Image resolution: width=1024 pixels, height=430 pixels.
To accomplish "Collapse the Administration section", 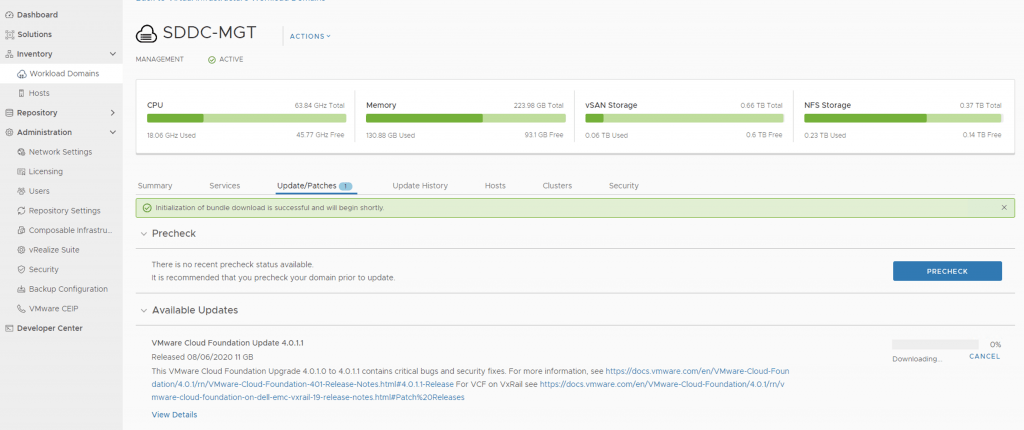I will point(113,132).
